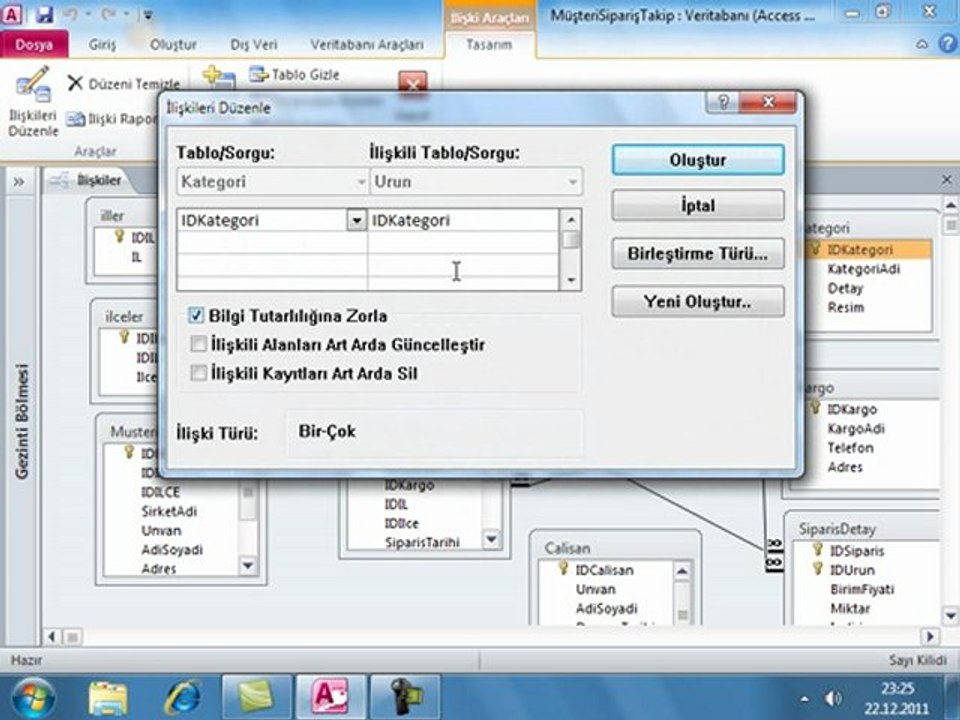This screenshot has height=720, width=960.
Task: Click down arrow of Musteri table list
Action: pos(248,566)
